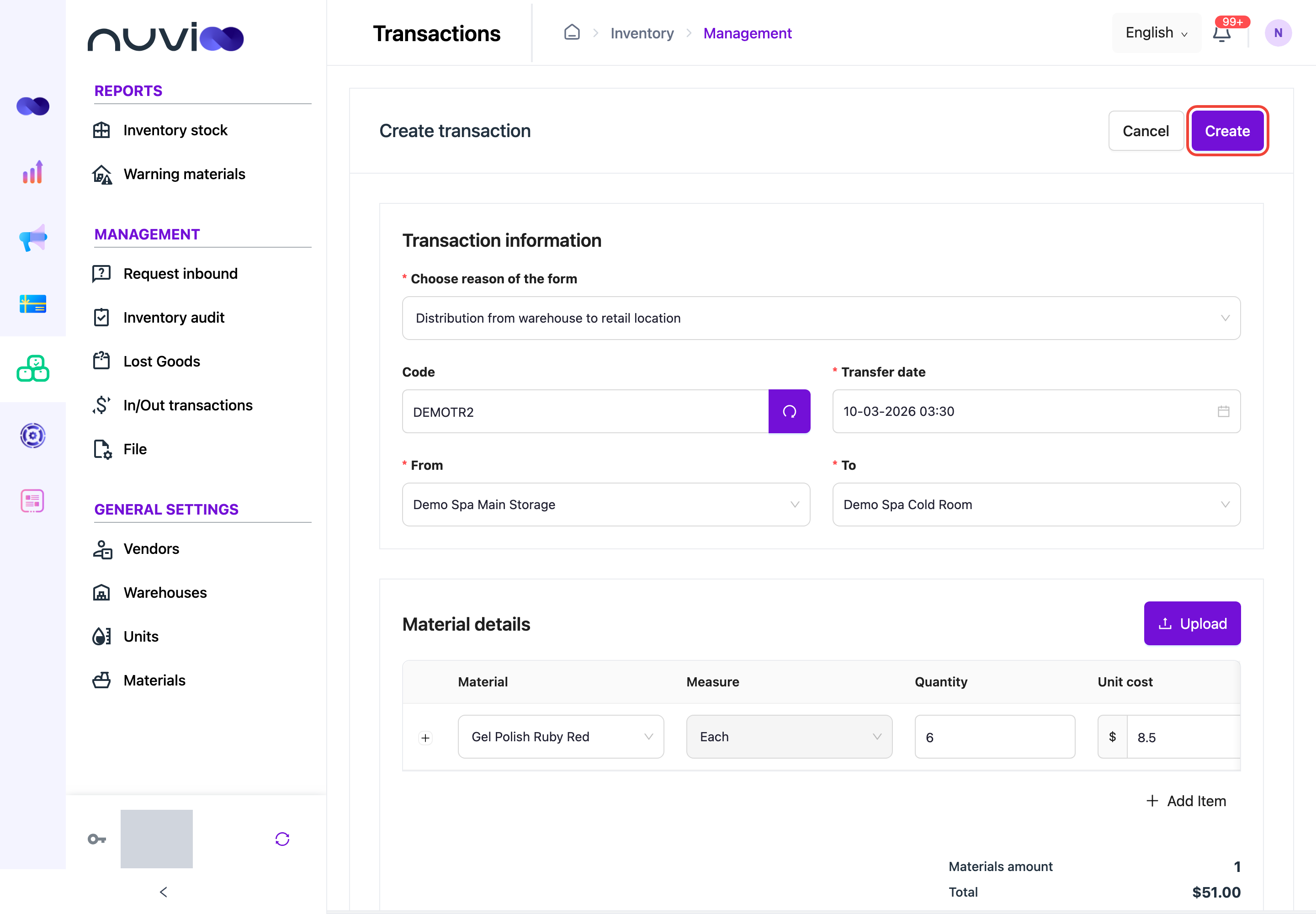1316x914 pixels.
Task: Click the Inventory stock icon
Action: click(101, 130)
